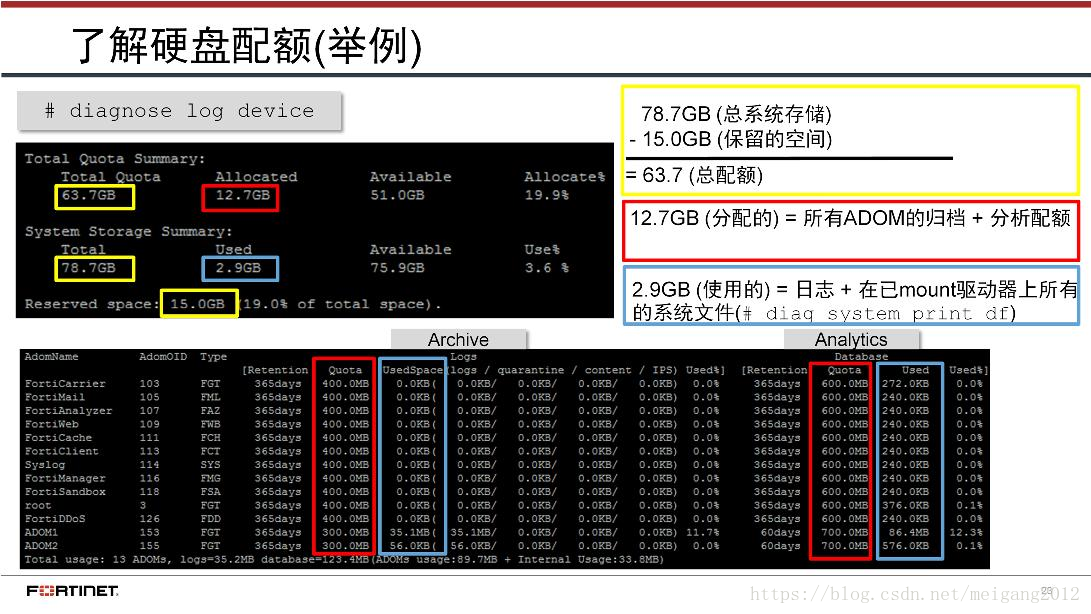Select the FortiCache row name

58,438
